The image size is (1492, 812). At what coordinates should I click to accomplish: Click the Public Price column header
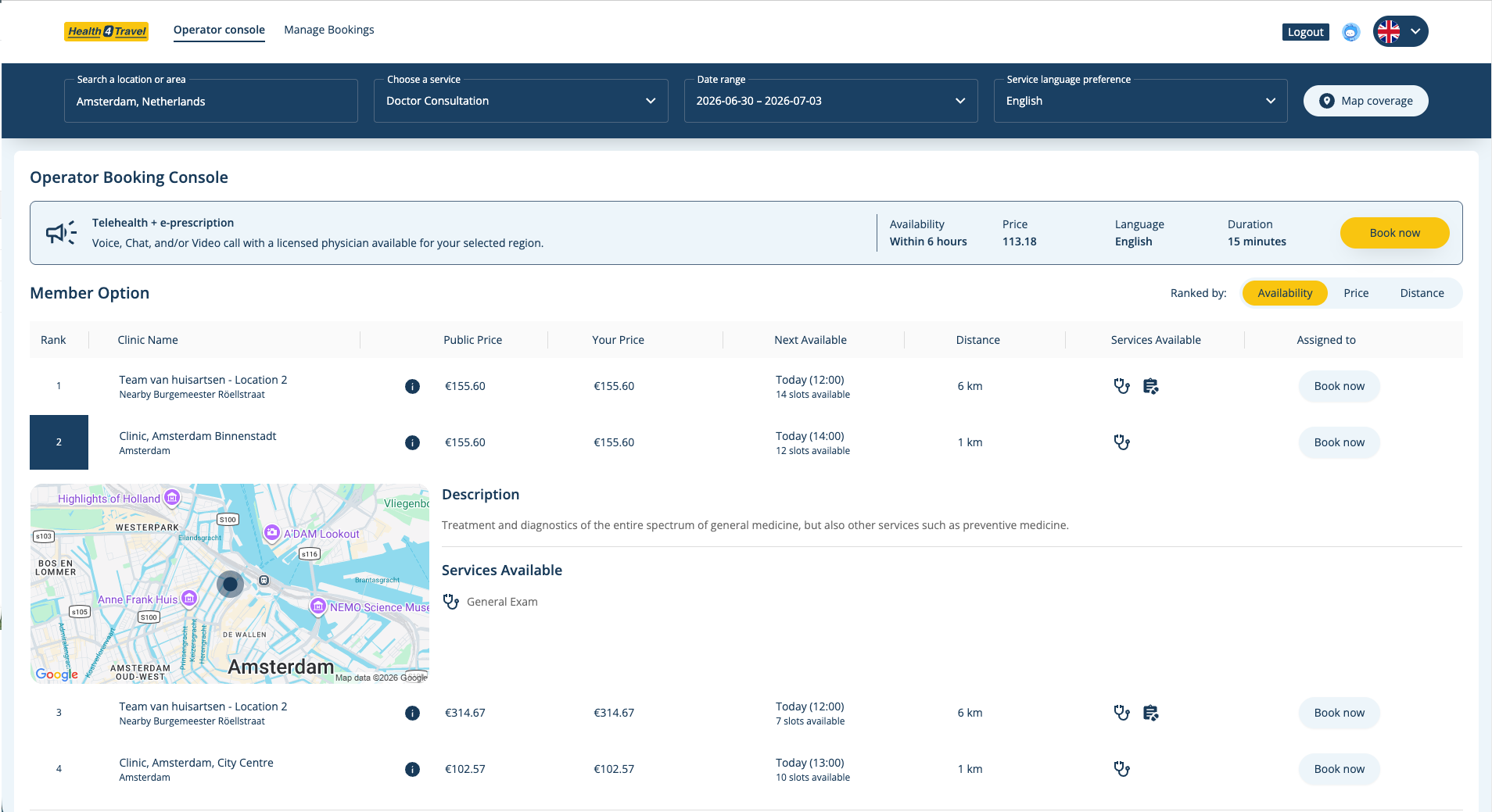tap(472, 340)
